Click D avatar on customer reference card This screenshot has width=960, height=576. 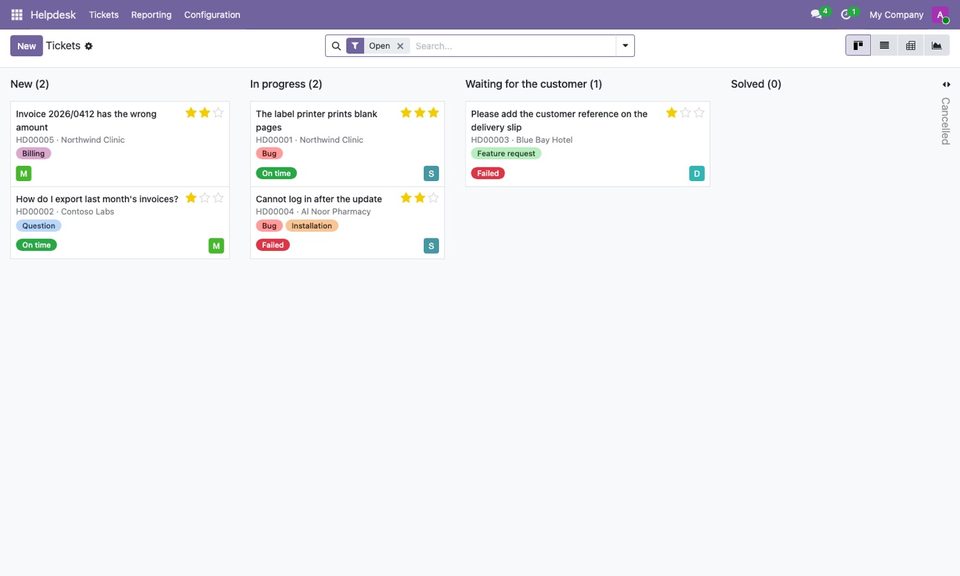[x=697, y=174]
